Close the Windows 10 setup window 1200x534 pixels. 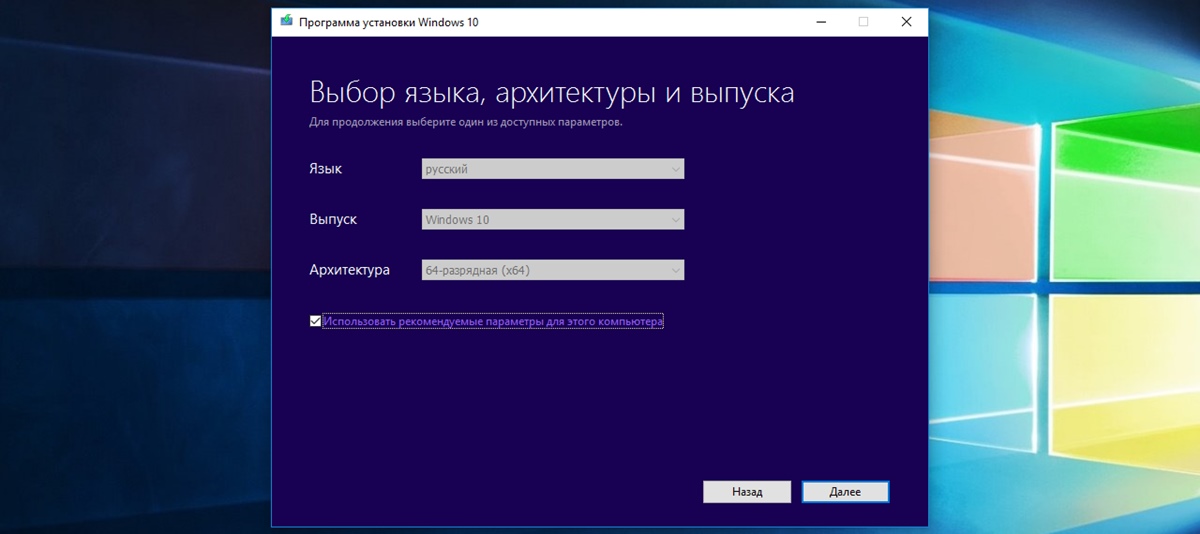(x=906, y=21)
